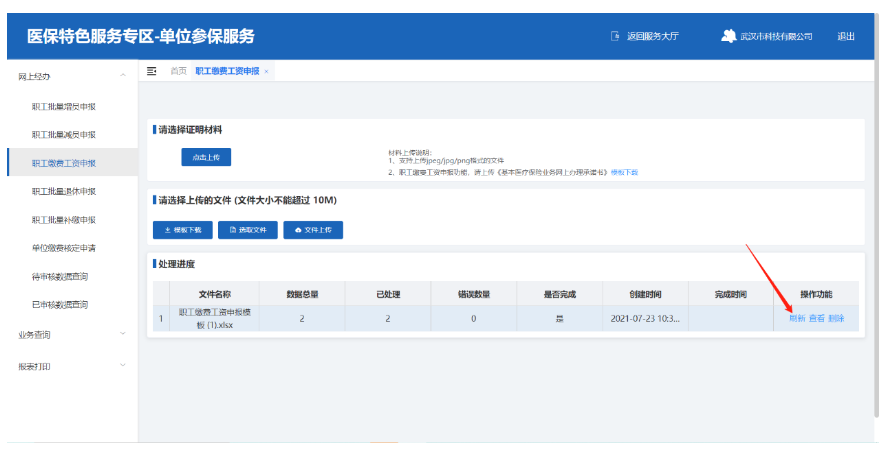This screenshot has width=880, height=459.
Task: Click the user avatar icon in header
Action: click(728, 36)
